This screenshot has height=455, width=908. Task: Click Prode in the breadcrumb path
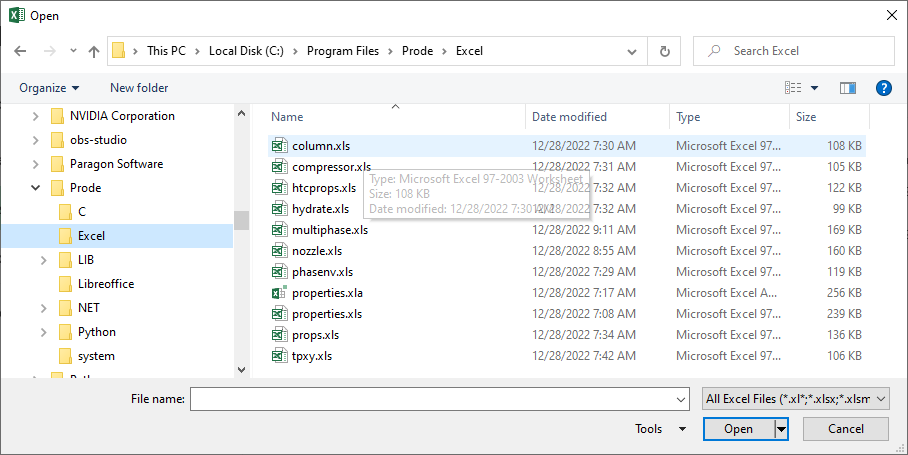tap(418, 51)
